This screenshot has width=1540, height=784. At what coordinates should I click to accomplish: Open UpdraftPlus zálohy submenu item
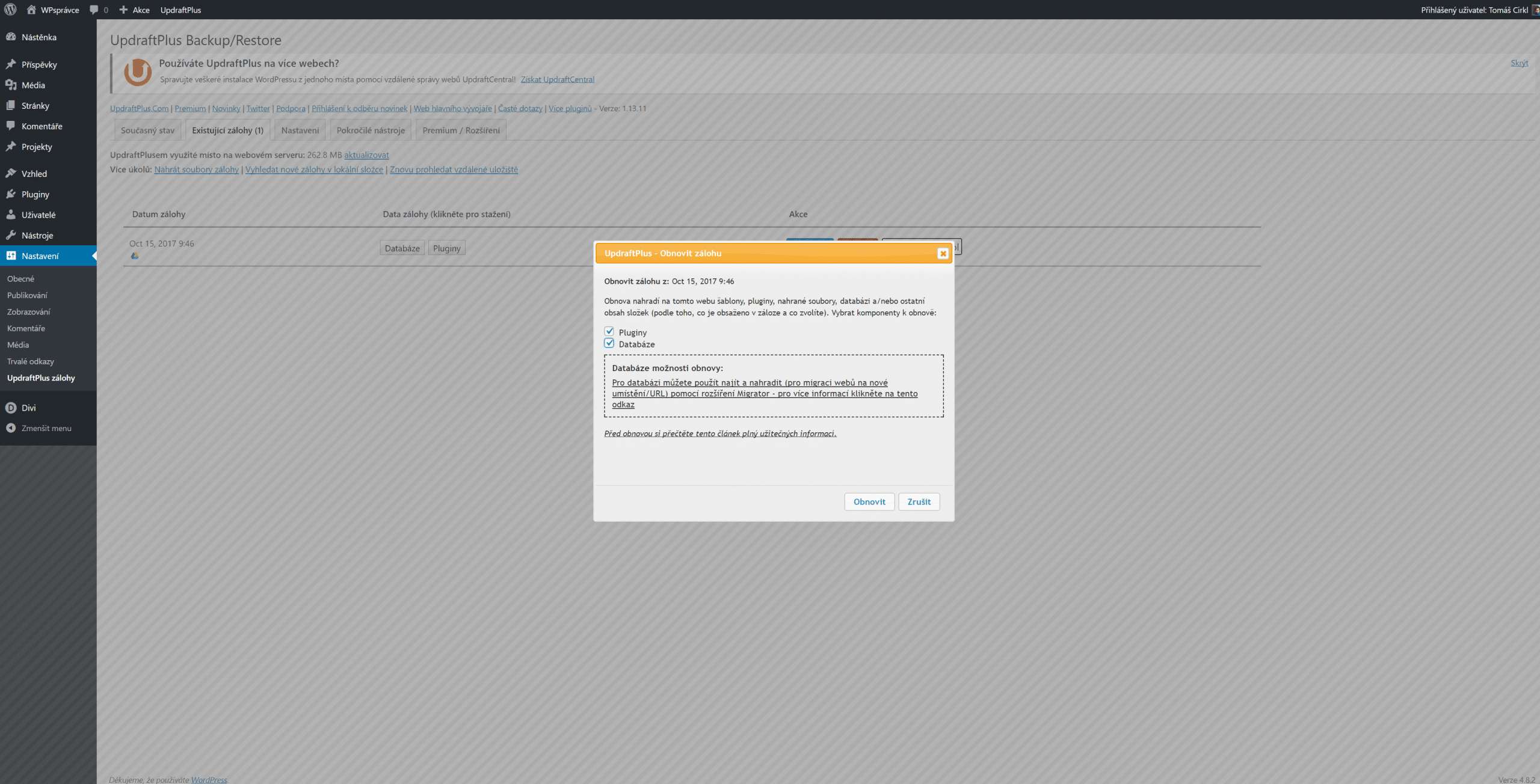(x=41, y=378)
